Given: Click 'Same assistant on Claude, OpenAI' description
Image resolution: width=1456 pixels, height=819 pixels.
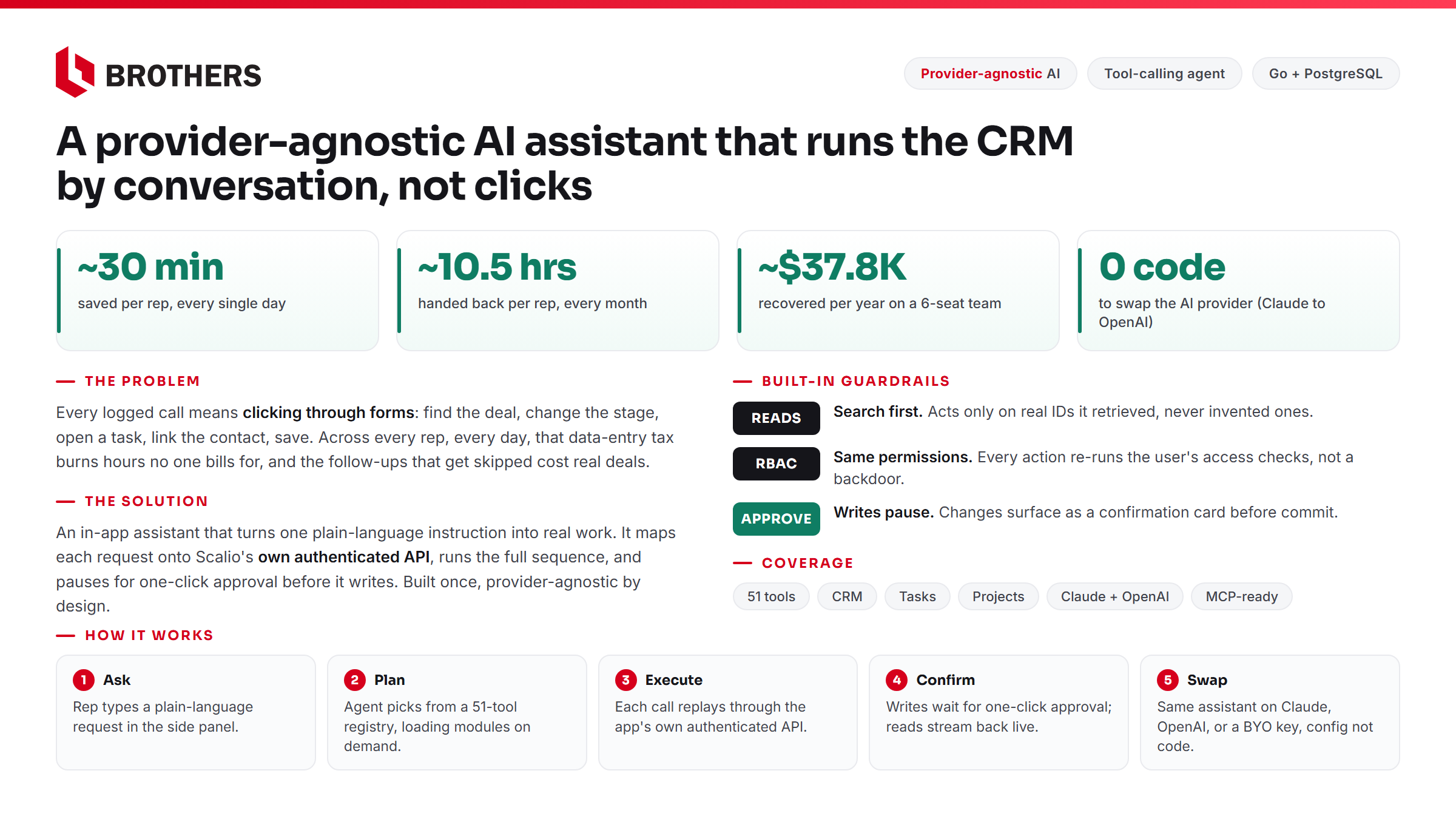Looking at the screenshot, I should (x=1264, y=727).
